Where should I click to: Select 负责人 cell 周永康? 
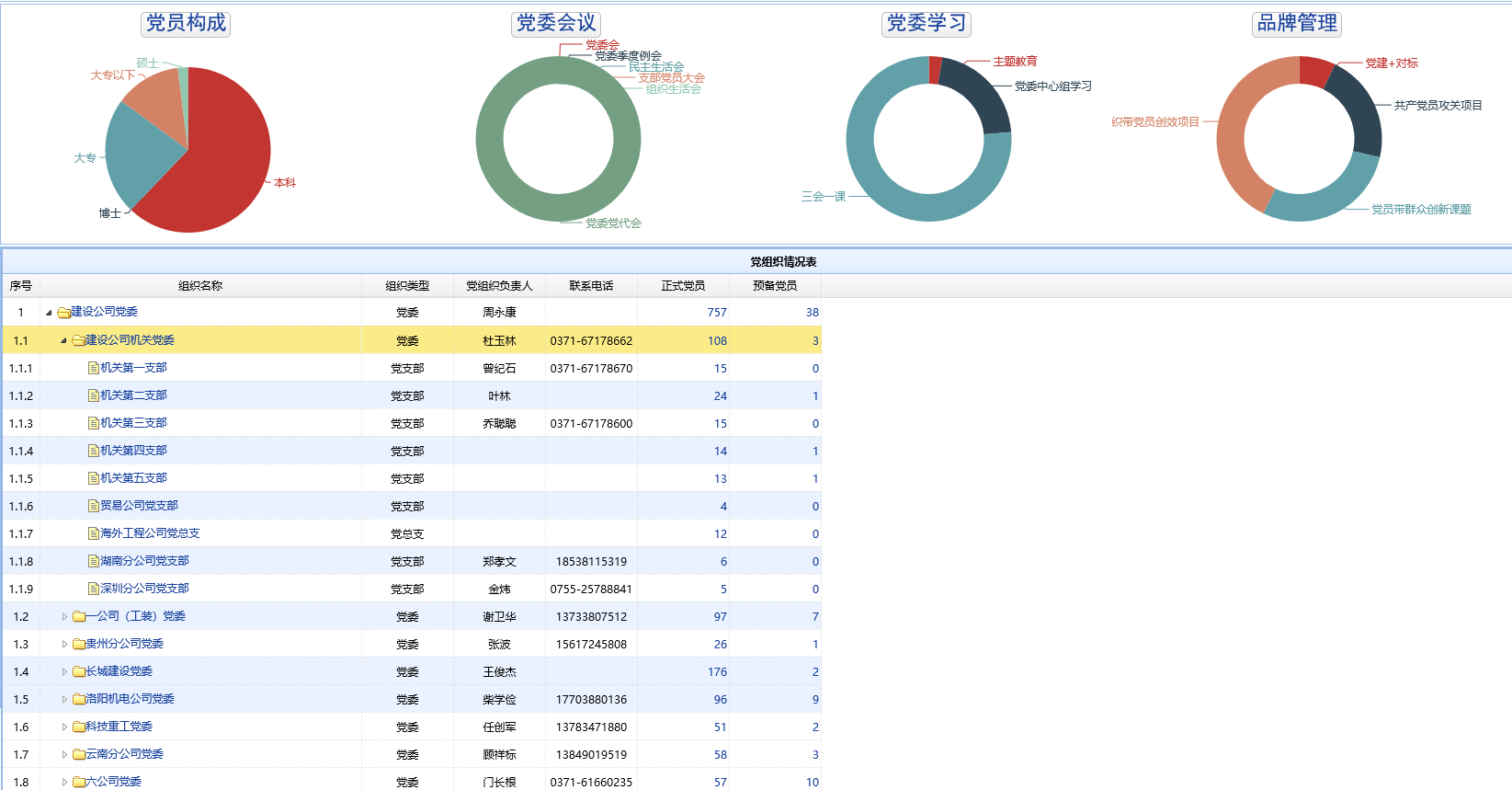pyautogui.click(x=499, y=313)
